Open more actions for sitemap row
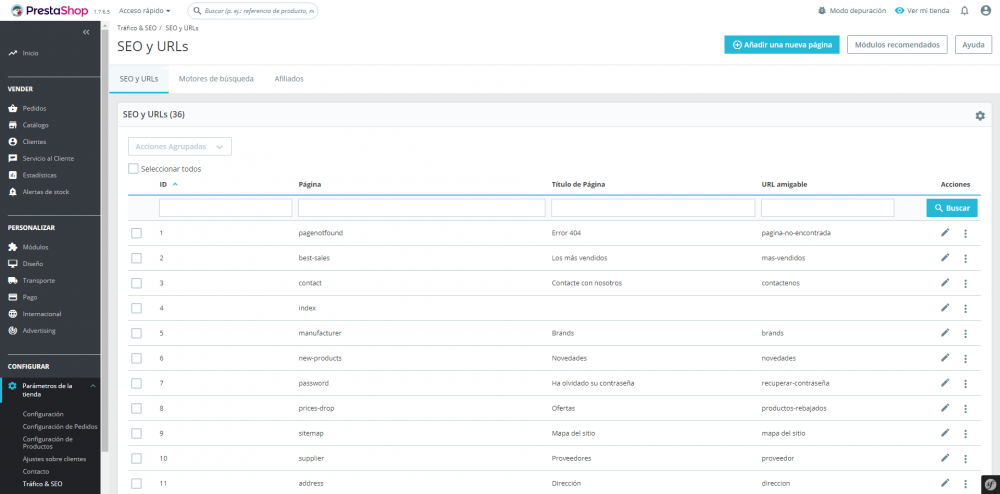 tap(965, 433)
